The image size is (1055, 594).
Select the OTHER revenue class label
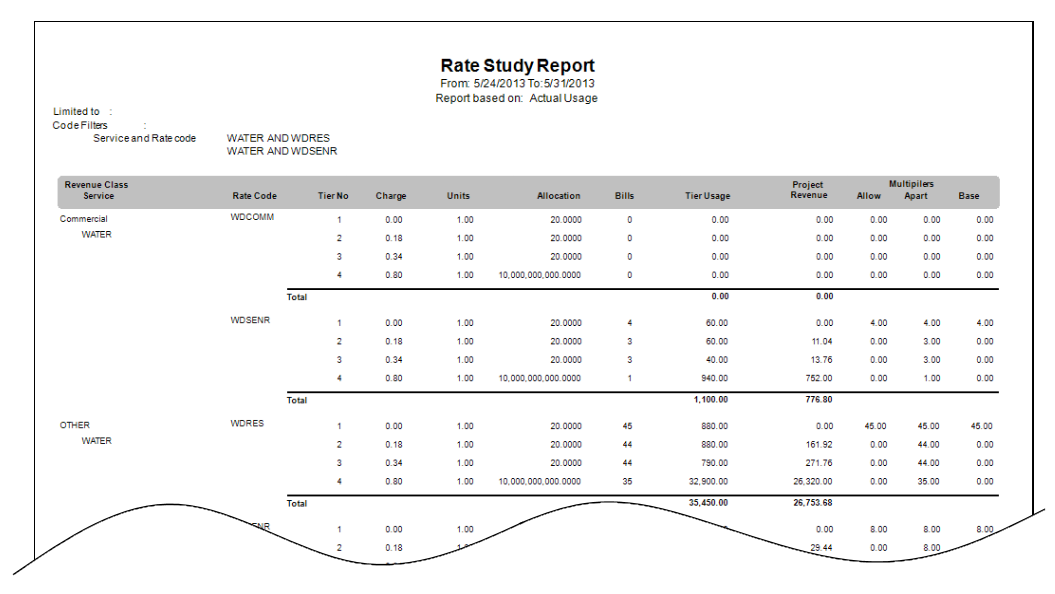75,425
